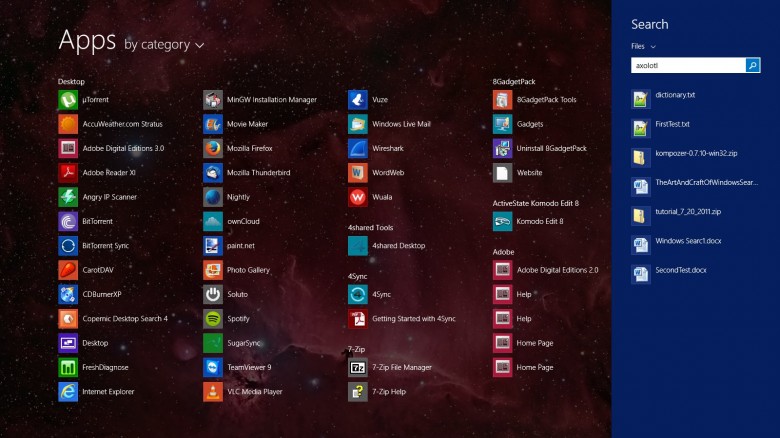Click the 4shared Tools header

pos(371,227)
